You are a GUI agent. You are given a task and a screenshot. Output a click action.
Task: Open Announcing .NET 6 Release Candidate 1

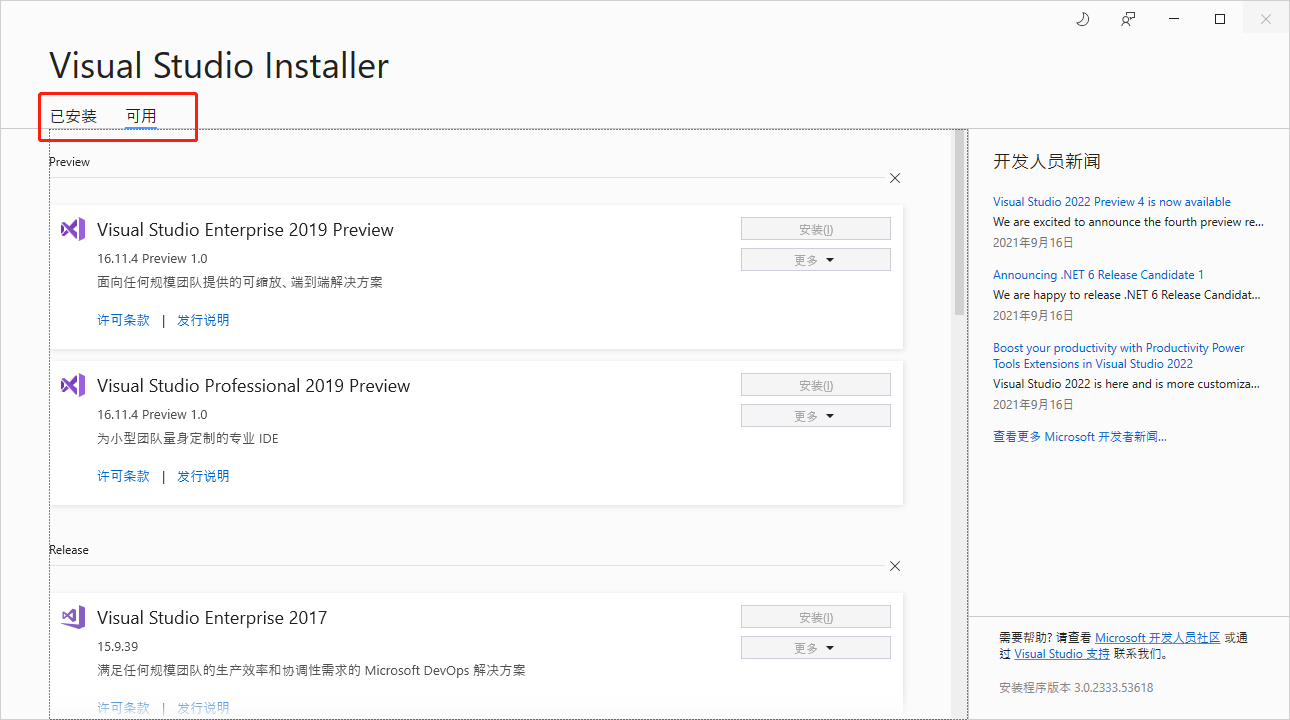click(1098, 275)
